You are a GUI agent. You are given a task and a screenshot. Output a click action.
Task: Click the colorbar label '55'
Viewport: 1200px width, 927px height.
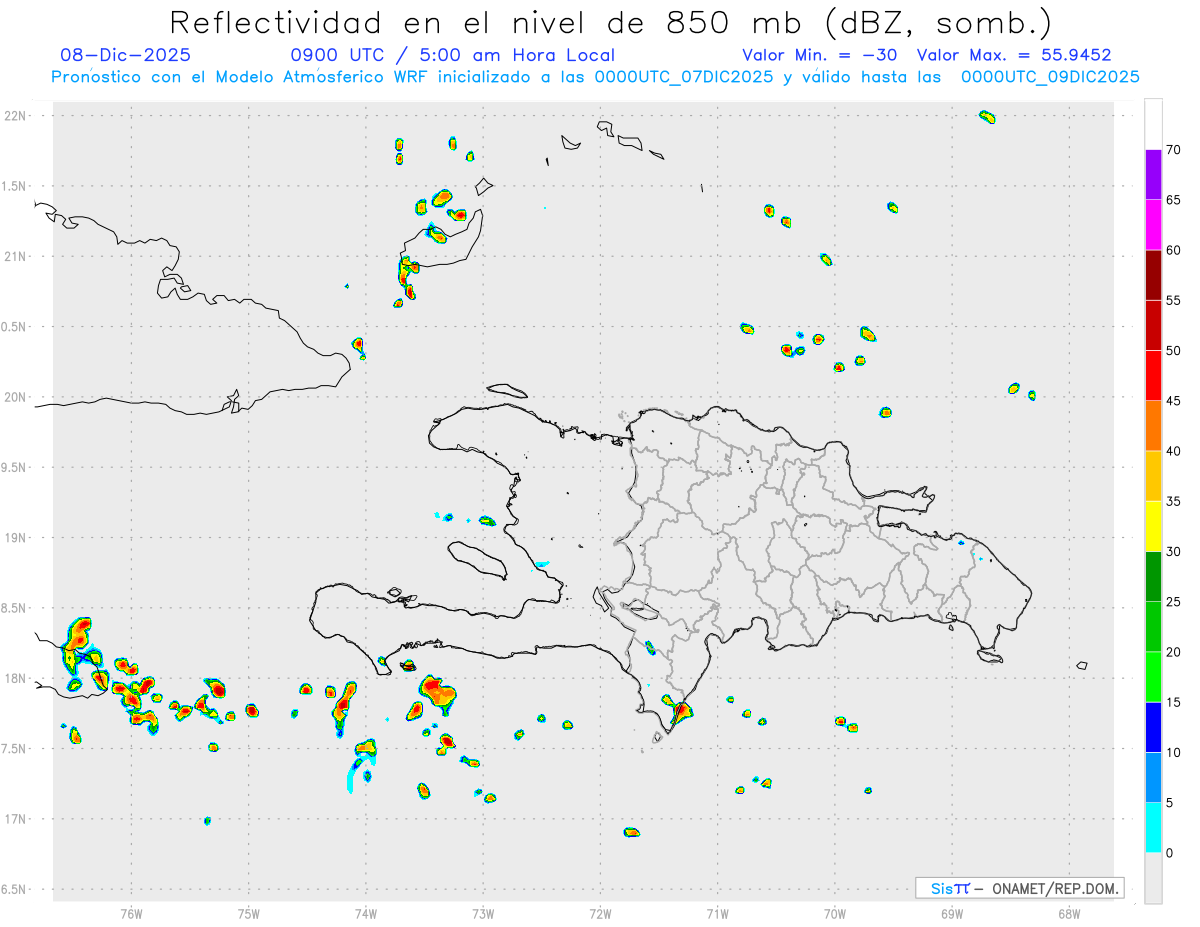coord(1174,300)
